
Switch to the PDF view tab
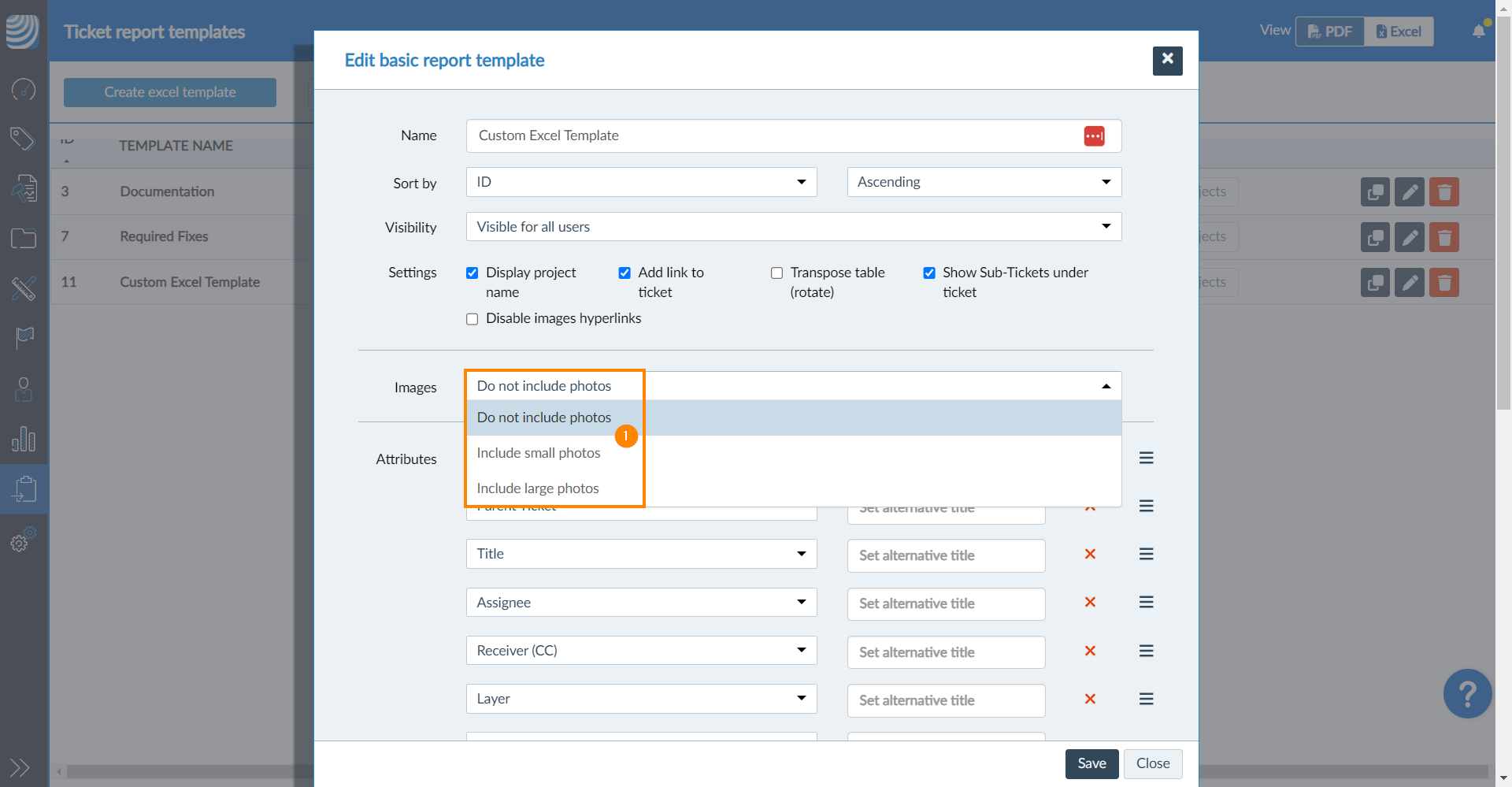1330,32
